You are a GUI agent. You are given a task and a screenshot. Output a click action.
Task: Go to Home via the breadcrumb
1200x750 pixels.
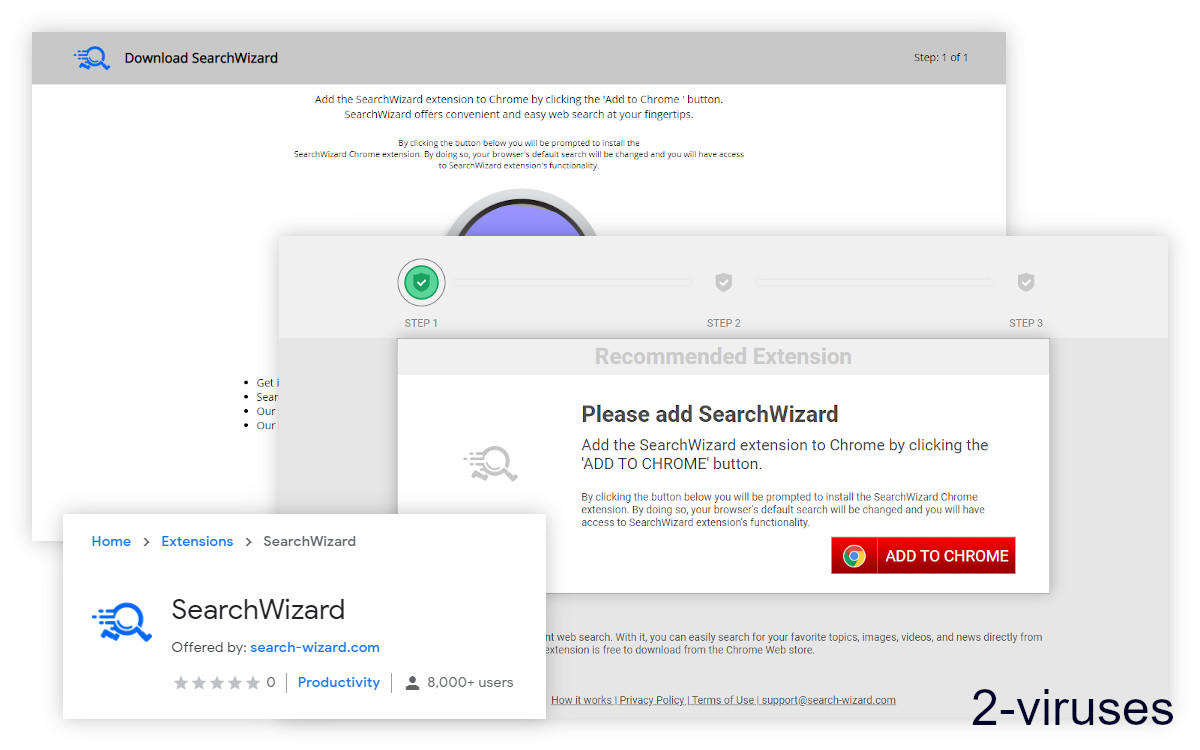(x=111, y=541)
